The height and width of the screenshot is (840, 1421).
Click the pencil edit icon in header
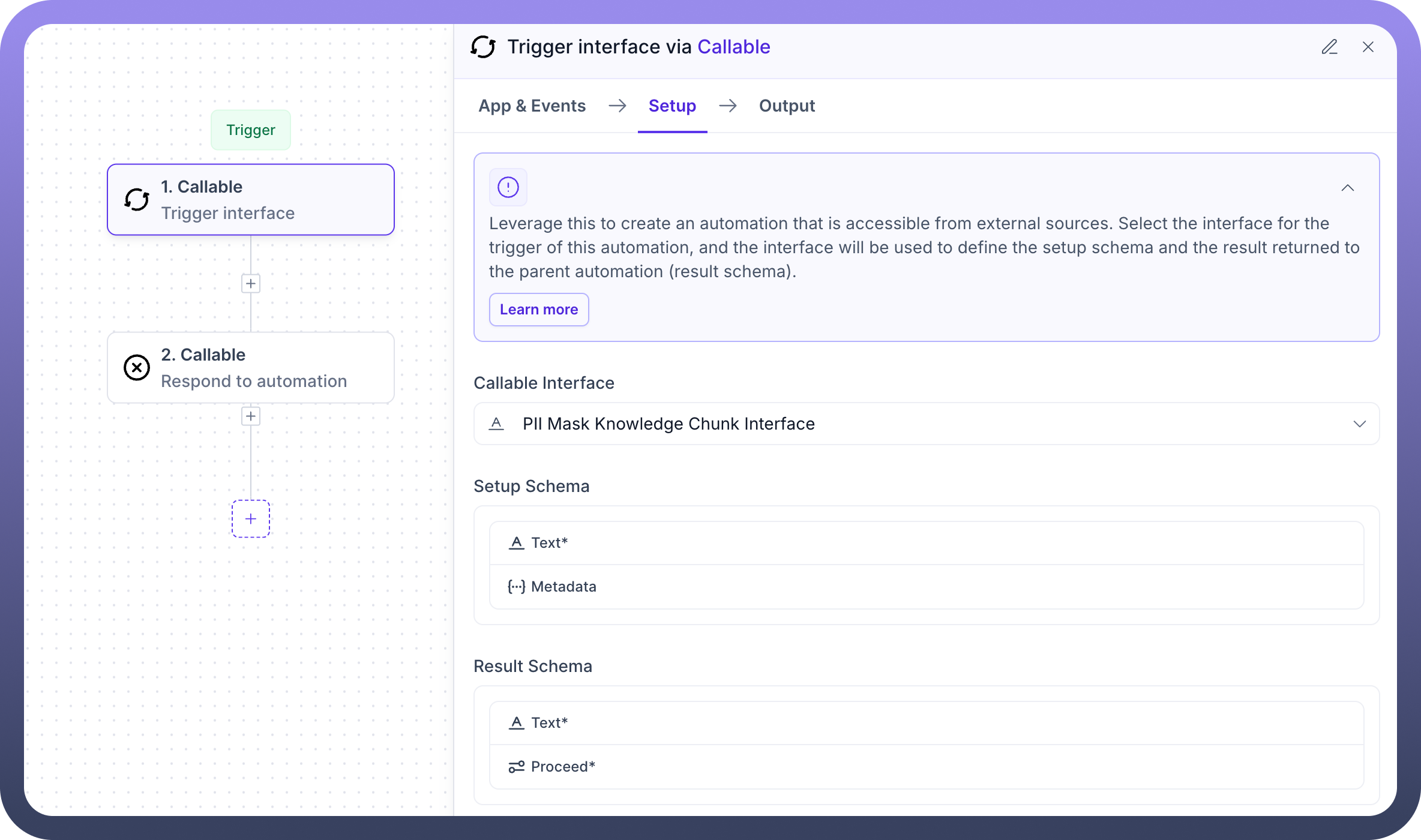pos(1329,47)
